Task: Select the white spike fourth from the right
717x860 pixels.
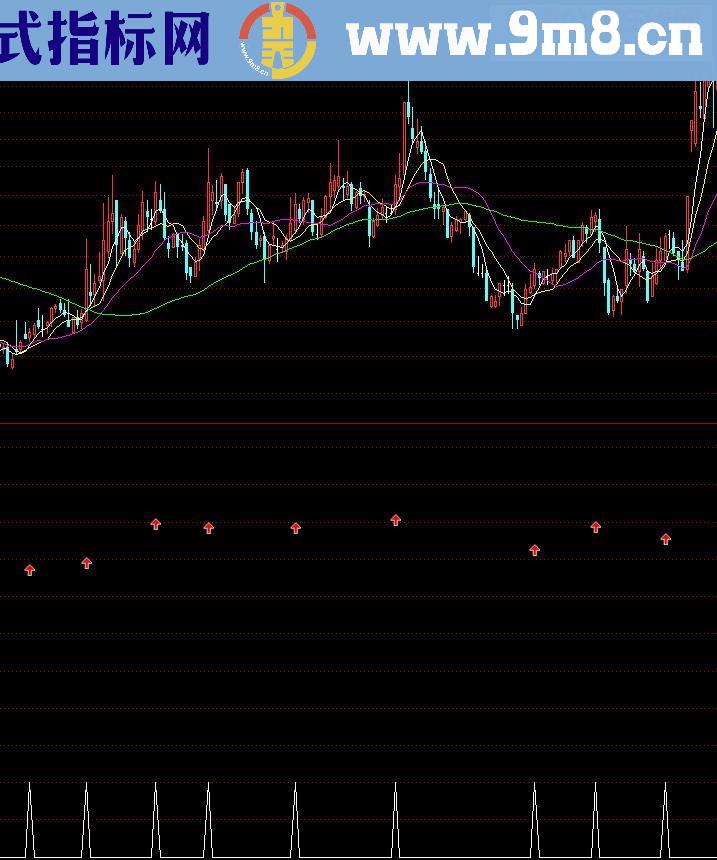Action: coord(396,820)
